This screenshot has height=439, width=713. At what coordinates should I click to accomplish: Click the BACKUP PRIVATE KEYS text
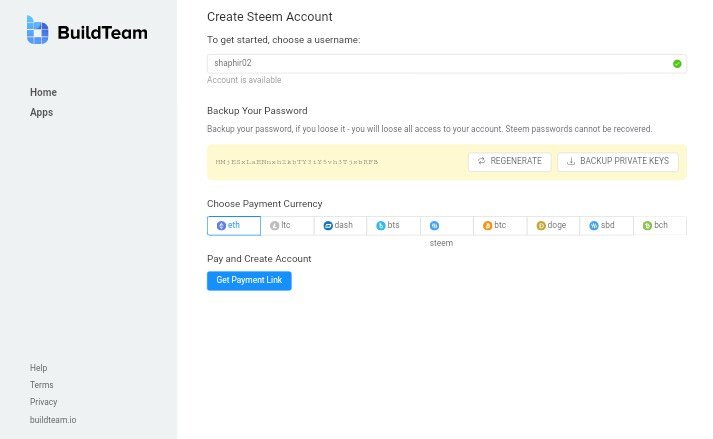[624, 161]
